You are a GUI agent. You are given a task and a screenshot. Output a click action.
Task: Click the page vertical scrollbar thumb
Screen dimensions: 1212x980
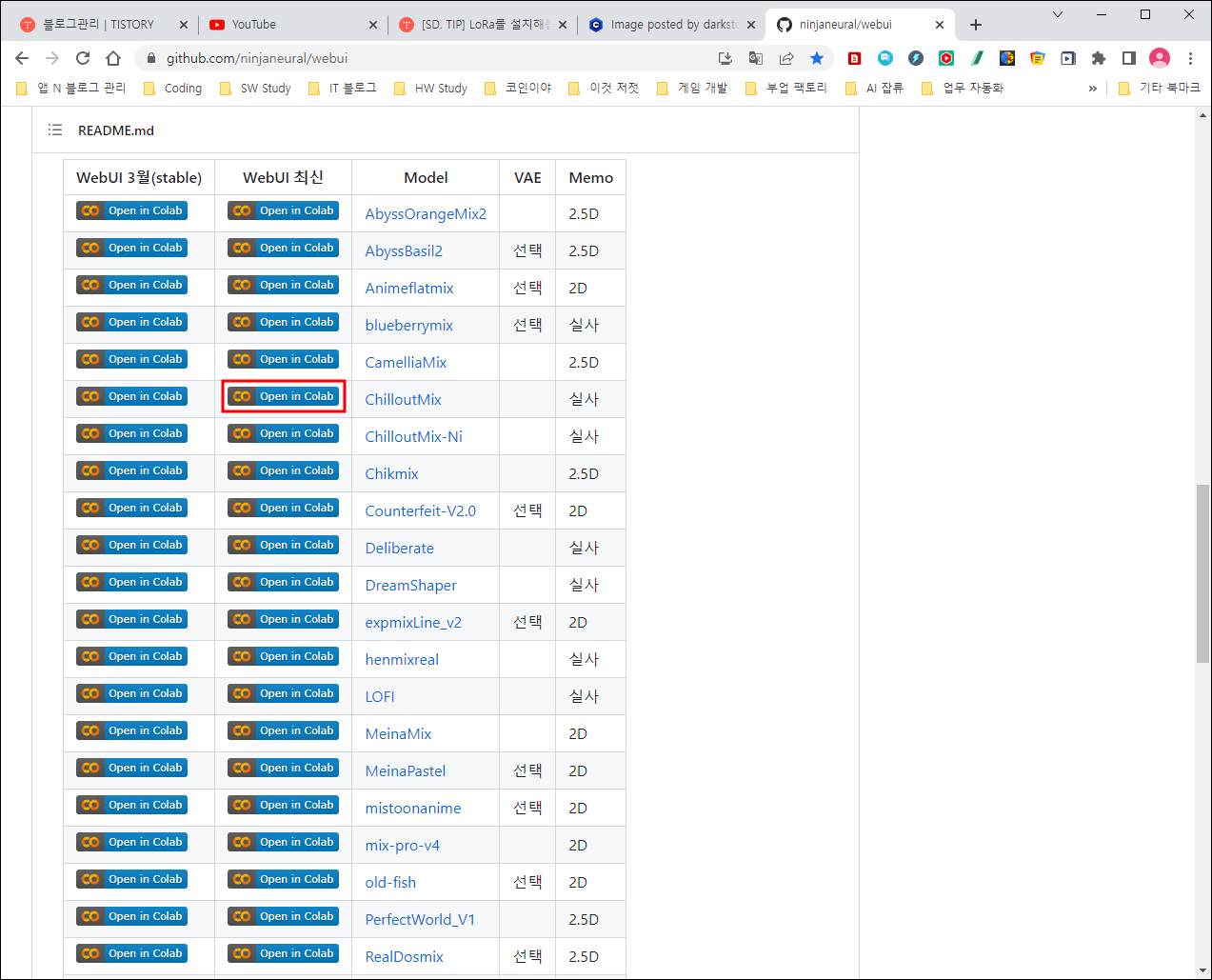click(1202, 574)
